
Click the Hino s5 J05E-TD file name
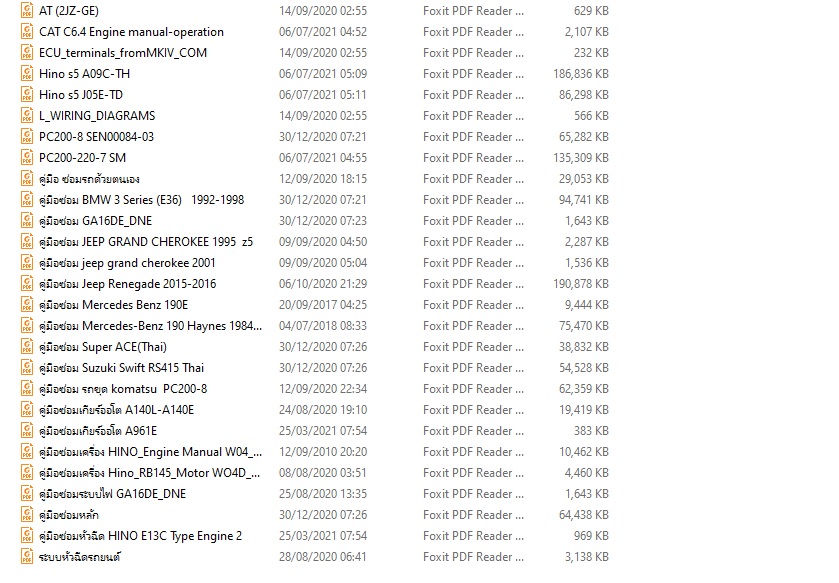[81, 95]
